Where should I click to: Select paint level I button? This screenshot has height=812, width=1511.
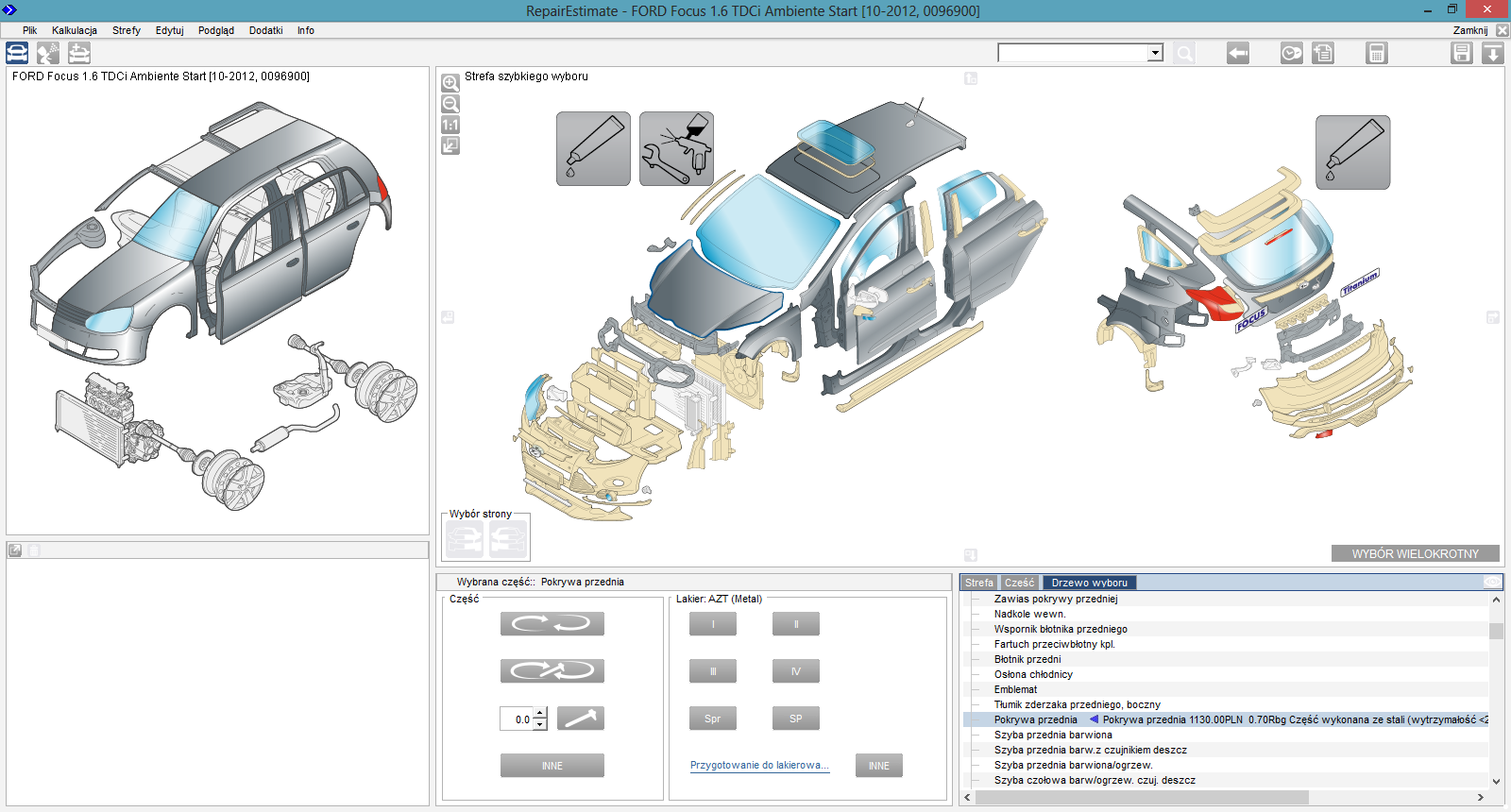(x=713, y=624)
